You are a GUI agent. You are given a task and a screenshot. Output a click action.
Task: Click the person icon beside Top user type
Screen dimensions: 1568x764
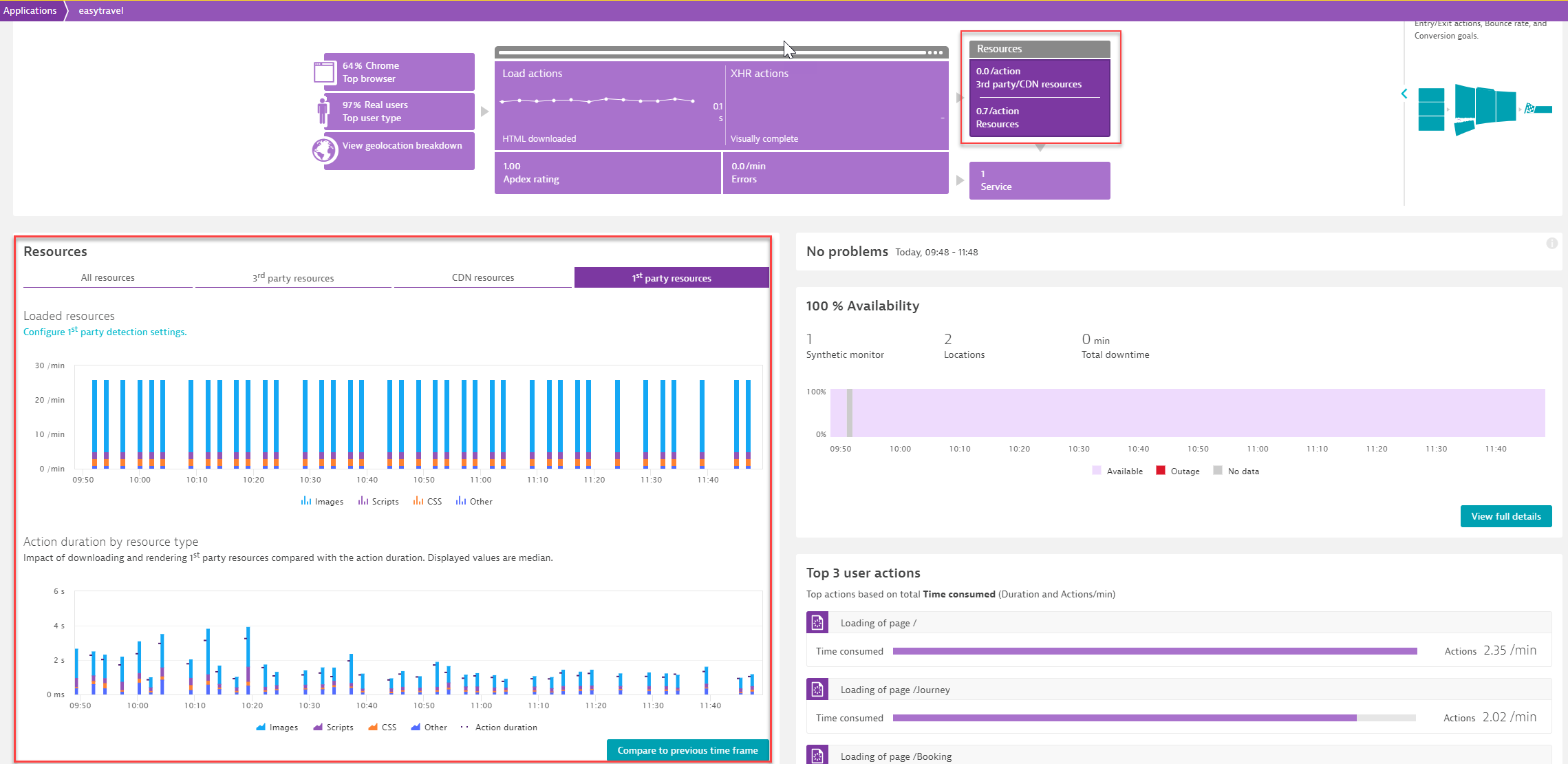pos(323,112)
